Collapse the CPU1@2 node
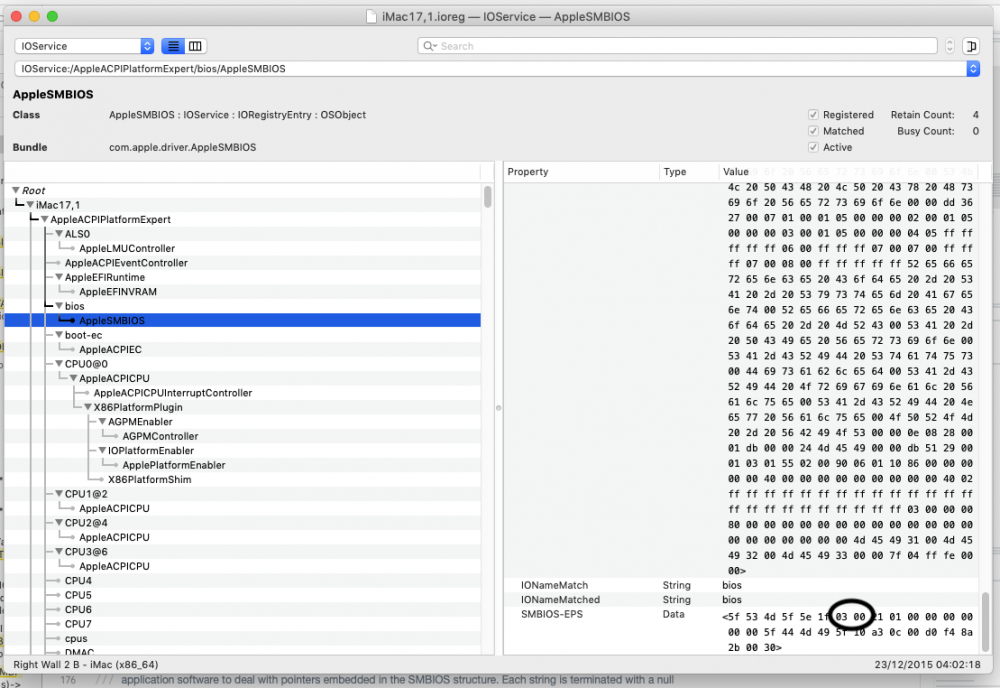 point(59,494)
